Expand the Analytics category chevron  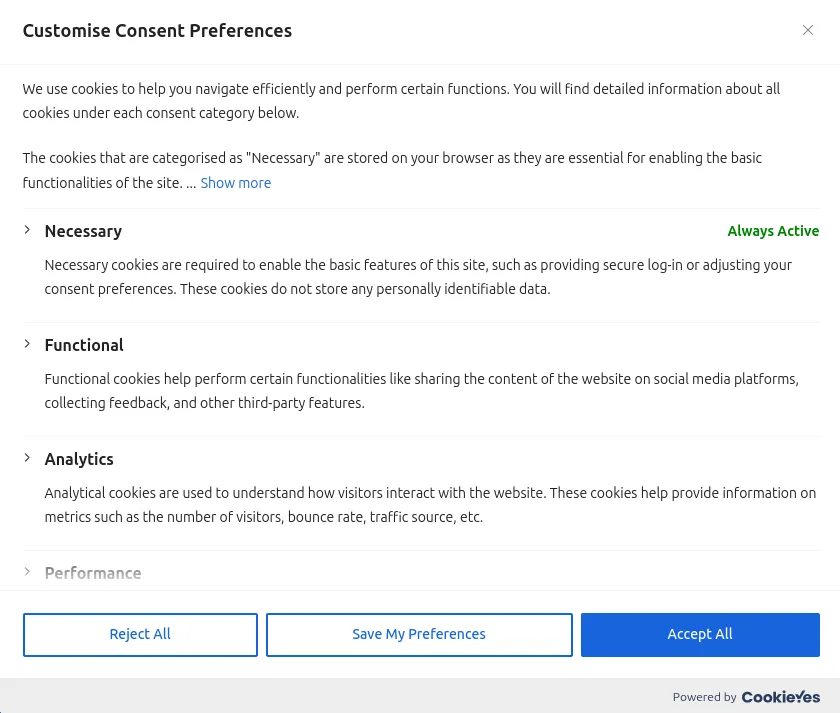27,458
